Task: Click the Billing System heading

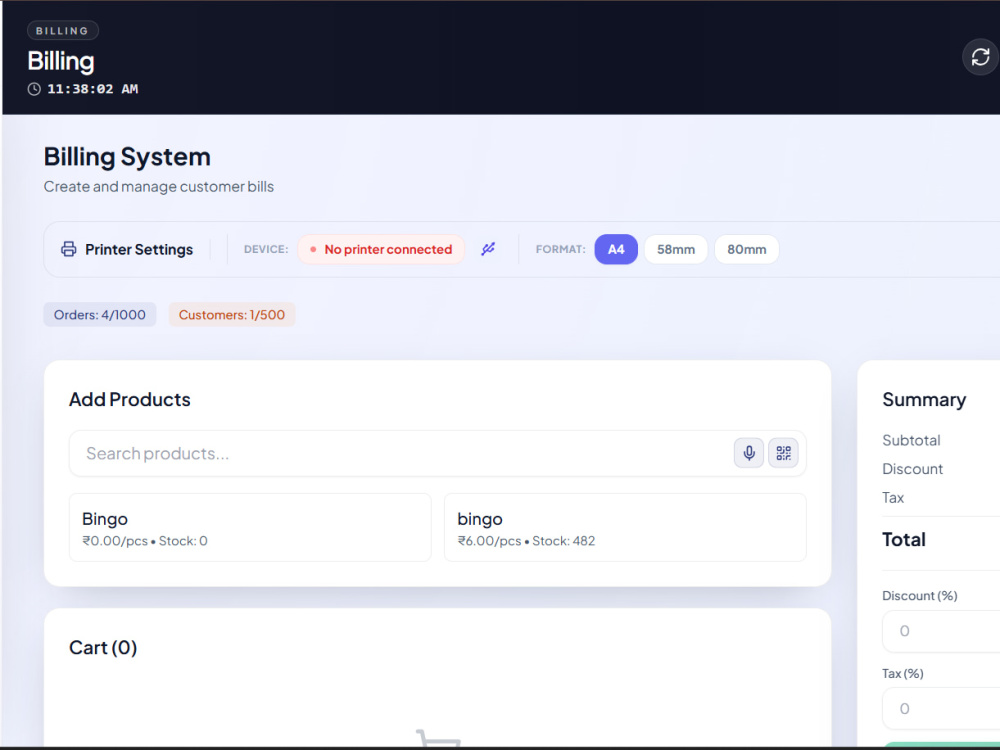Action: [127, 157]
